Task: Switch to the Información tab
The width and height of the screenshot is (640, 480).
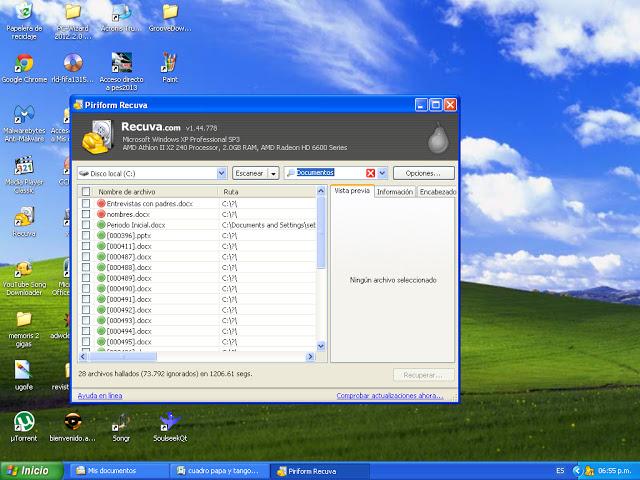Action: pyautogui.click(x=395, y=191)
